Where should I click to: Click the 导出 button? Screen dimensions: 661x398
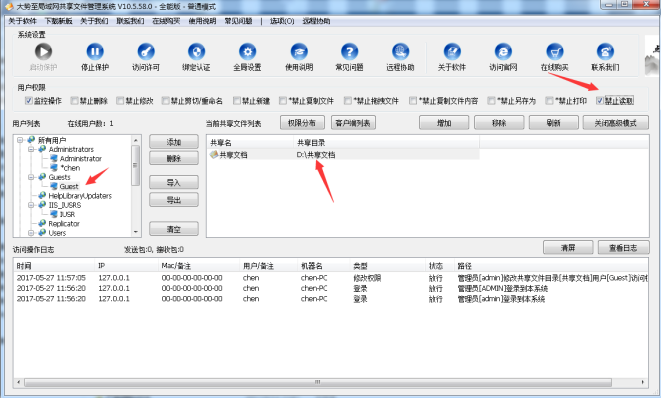(x=174, y=199)
